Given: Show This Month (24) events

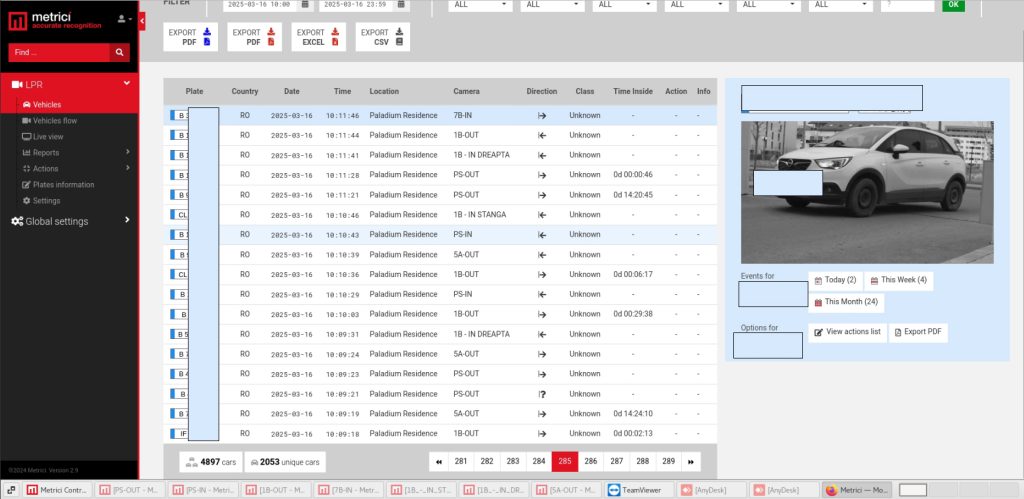Looking at the screenshot, I should [845, 301].
